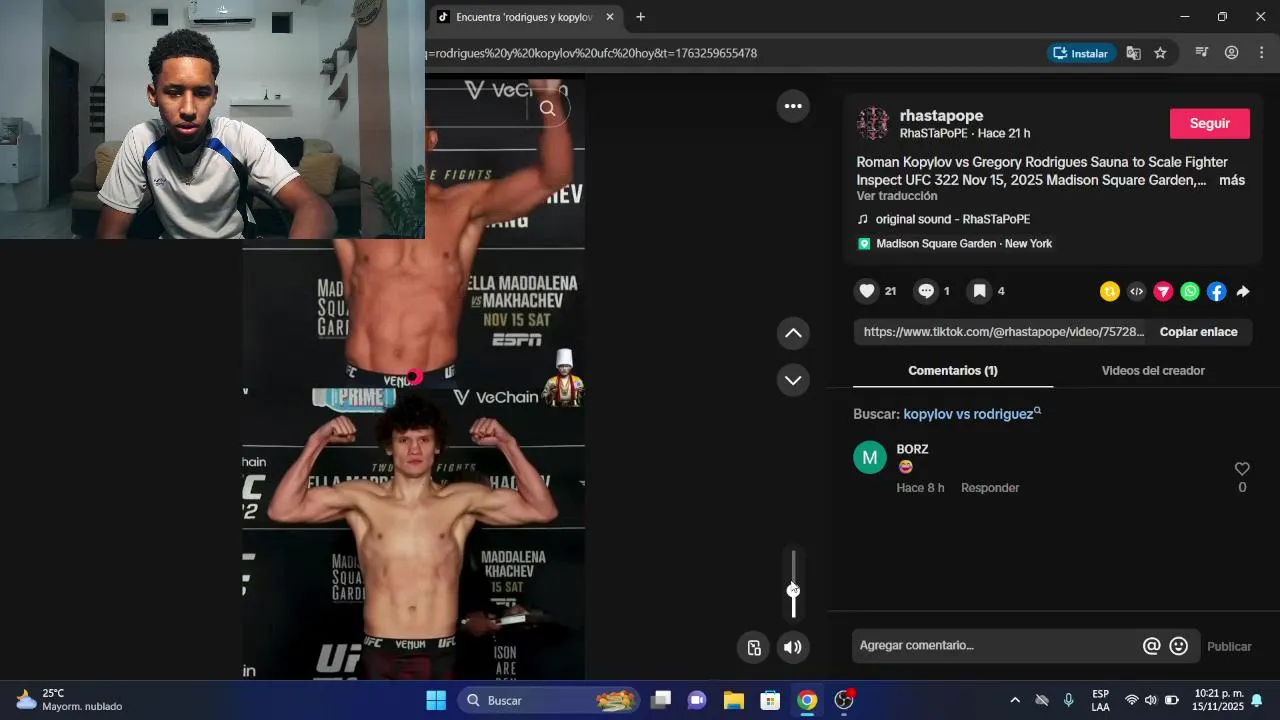Expand the system tray hidden icons chevron
Screen dimensions: 1280x720
click(x=1015, y=700)
